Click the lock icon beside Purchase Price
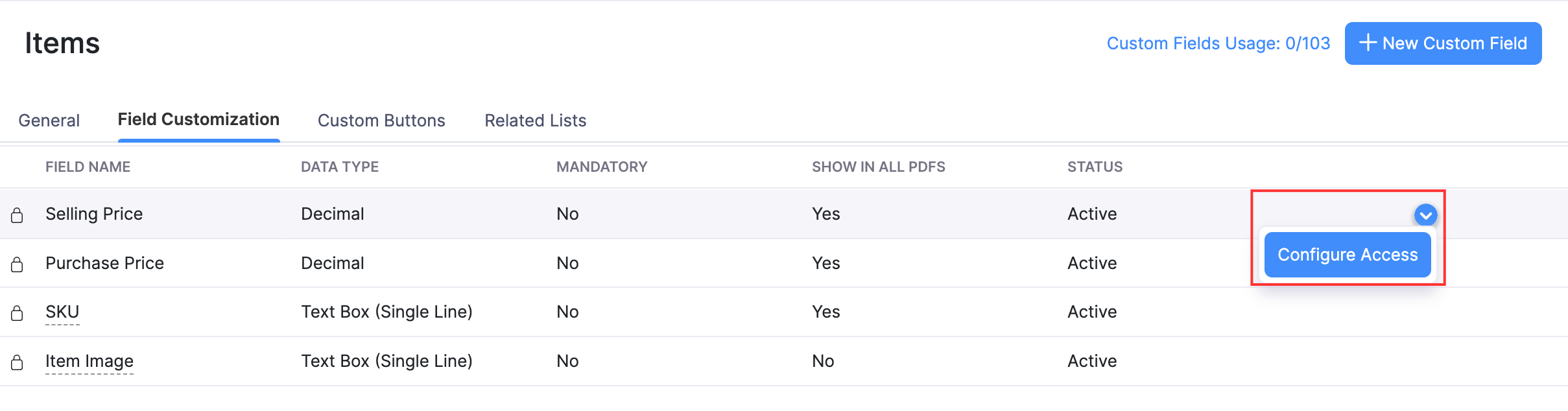This screenshot has width=1568, height=411. (18, 264)
